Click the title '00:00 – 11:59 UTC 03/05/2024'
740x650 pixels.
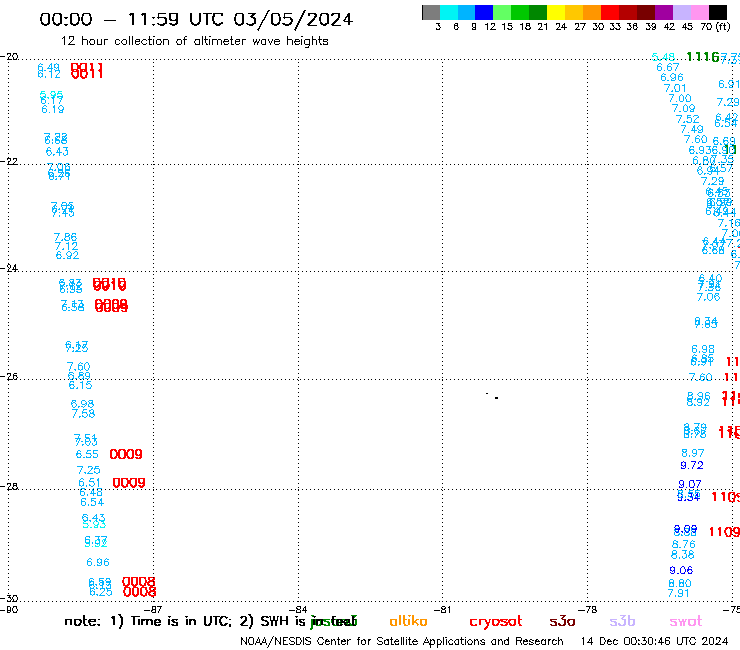[196, 19]
